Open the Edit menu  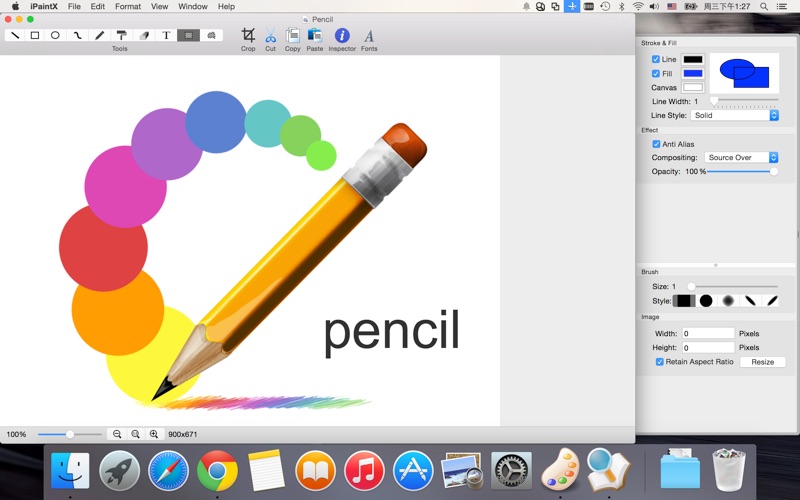coord(97,7)
